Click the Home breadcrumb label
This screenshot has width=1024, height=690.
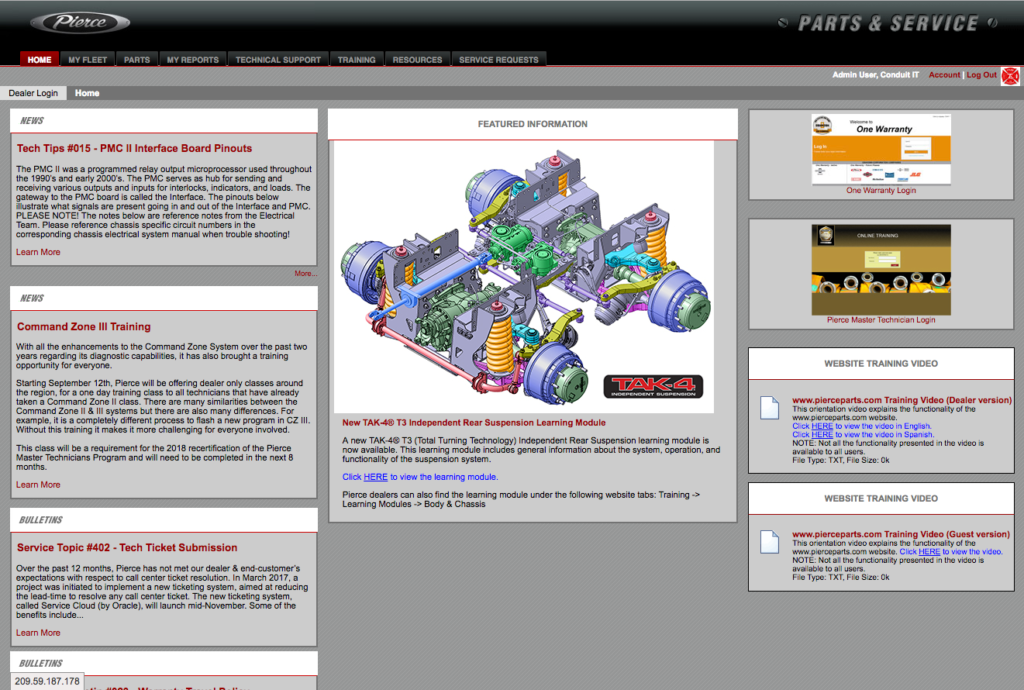pyautogui.click(x=87, y=93)
